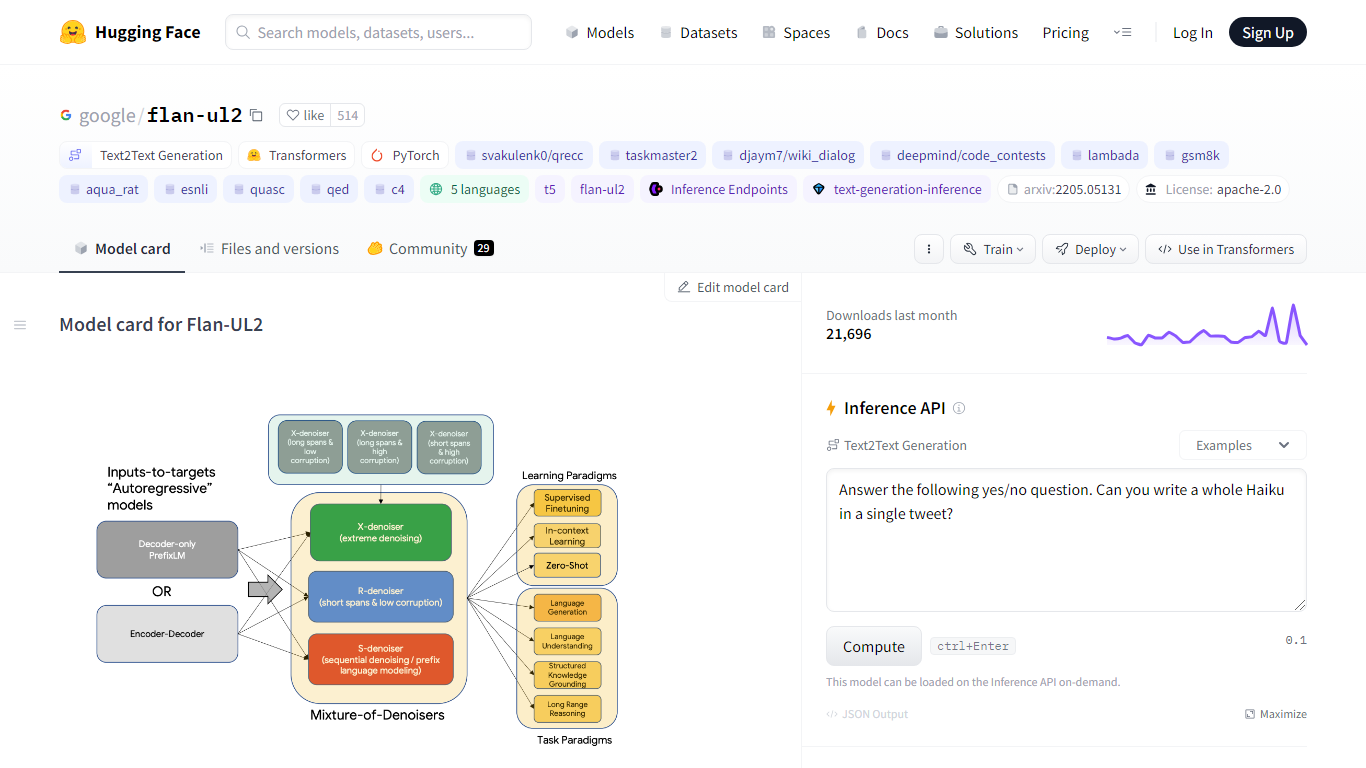Open the Examples dropdown
The image size is (1366, 768).
(1242, 445)
